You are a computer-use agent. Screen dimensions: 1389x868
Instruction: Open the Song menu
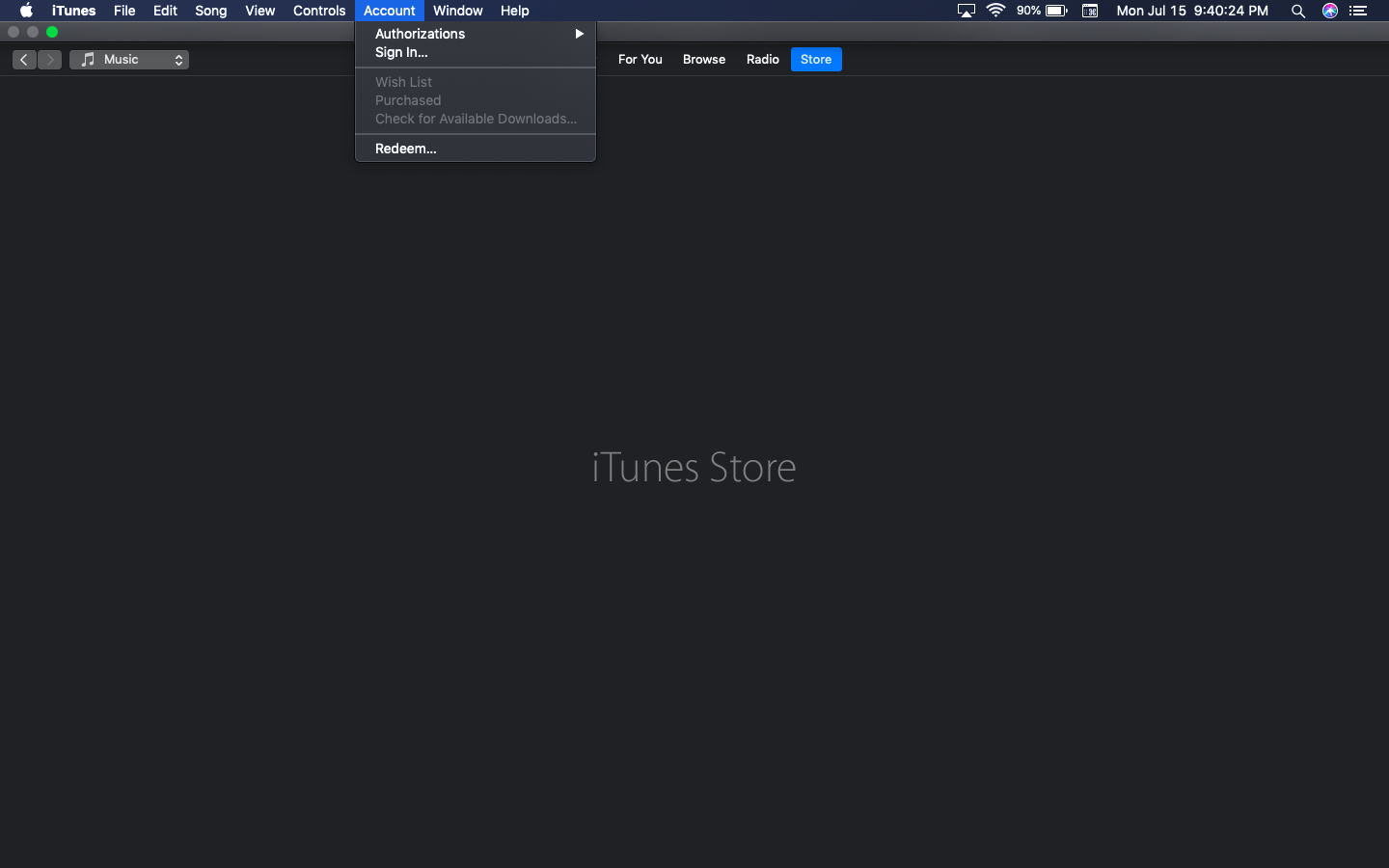210,11
